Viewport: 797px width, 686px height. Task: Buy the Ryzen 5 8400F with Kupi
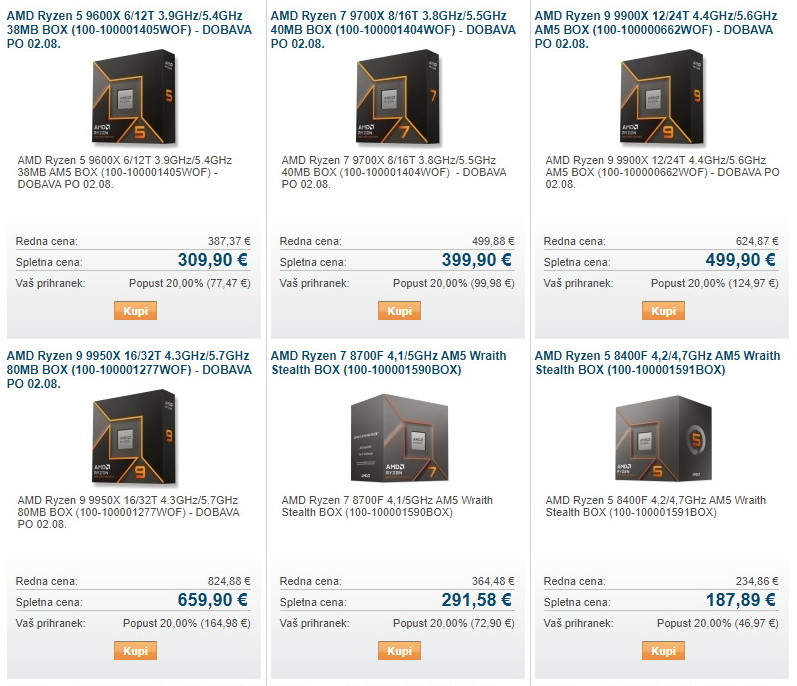point(663,650)
